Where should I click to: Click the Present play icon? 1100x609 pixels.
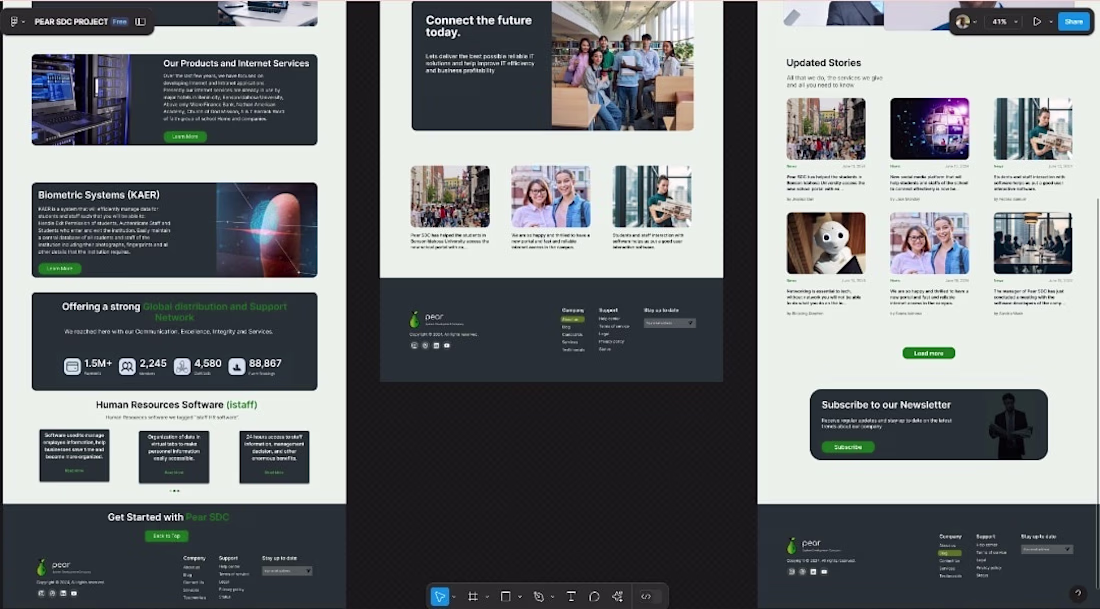click(x=1037, y=22)
